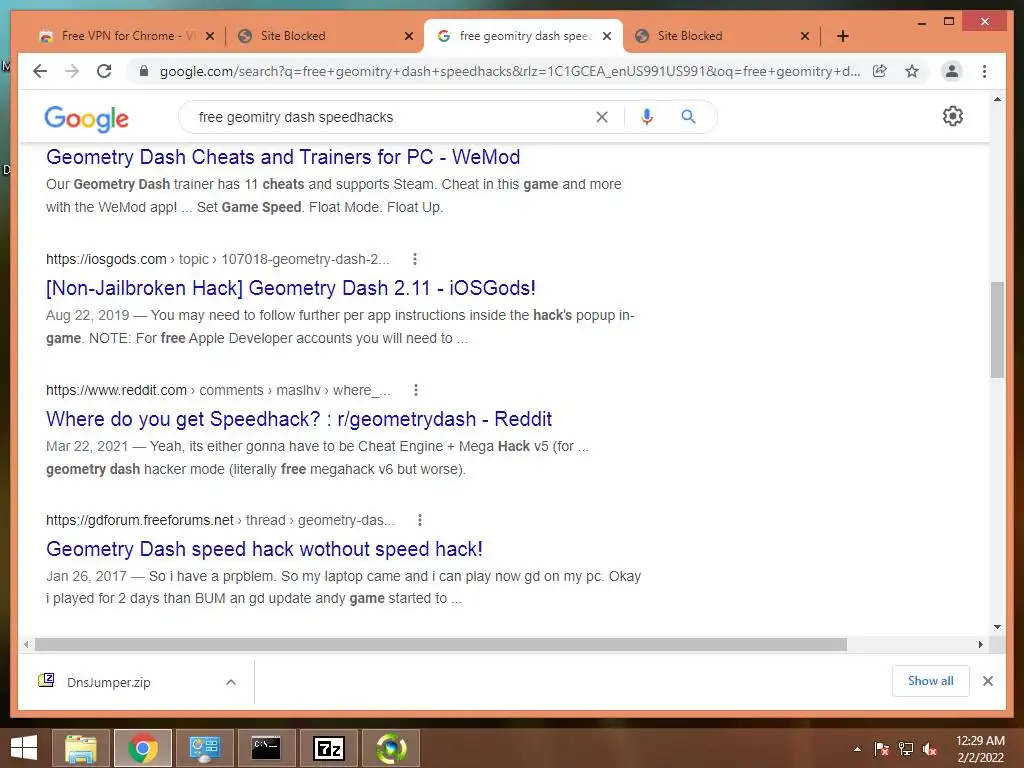Open Chrome three-dot menu

[984, 71]
